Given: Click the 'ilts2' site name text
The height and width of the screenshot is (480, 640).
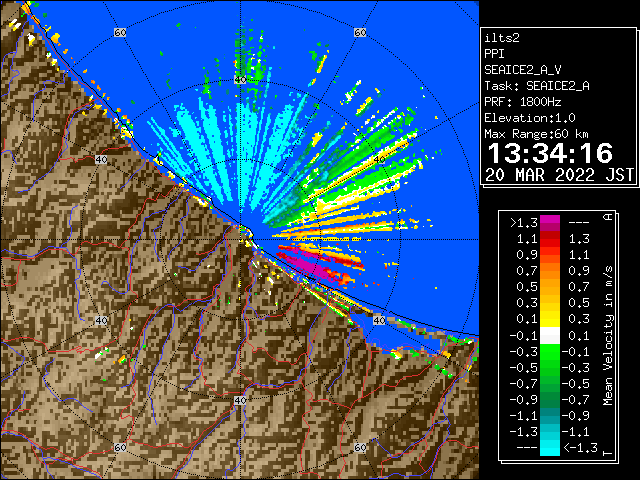Looking at the screenshot, I should pyautogui.click(x=502, y=38).
